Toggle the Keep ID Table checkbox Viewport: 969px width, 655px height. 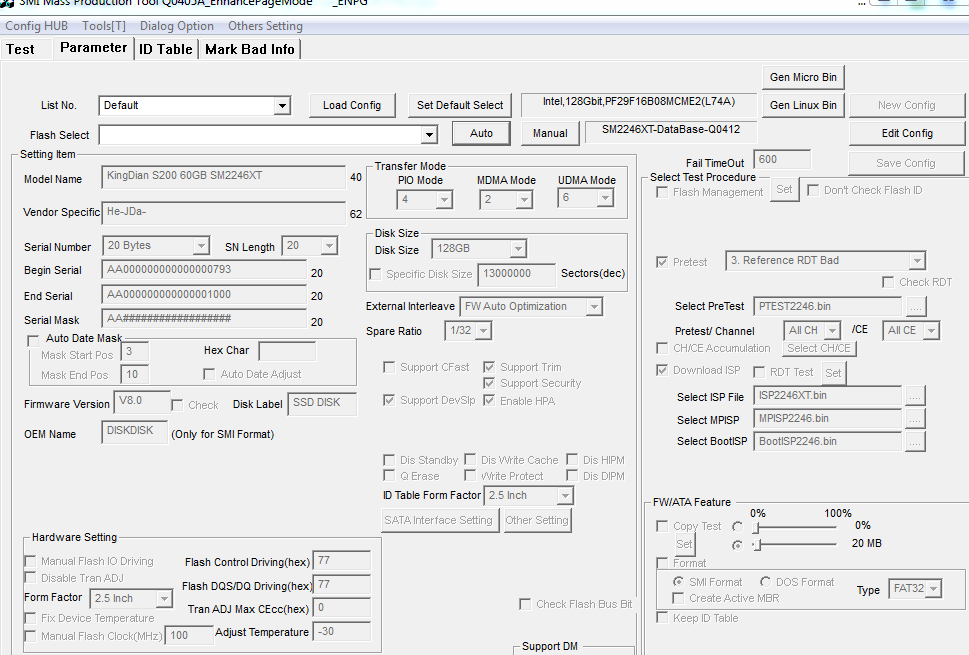click(662, 618)
